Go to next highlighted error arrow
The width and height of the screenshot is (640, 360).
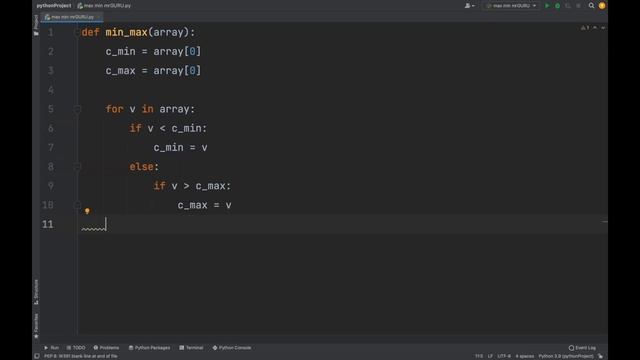pyautogui.click(x=603, y=28)
